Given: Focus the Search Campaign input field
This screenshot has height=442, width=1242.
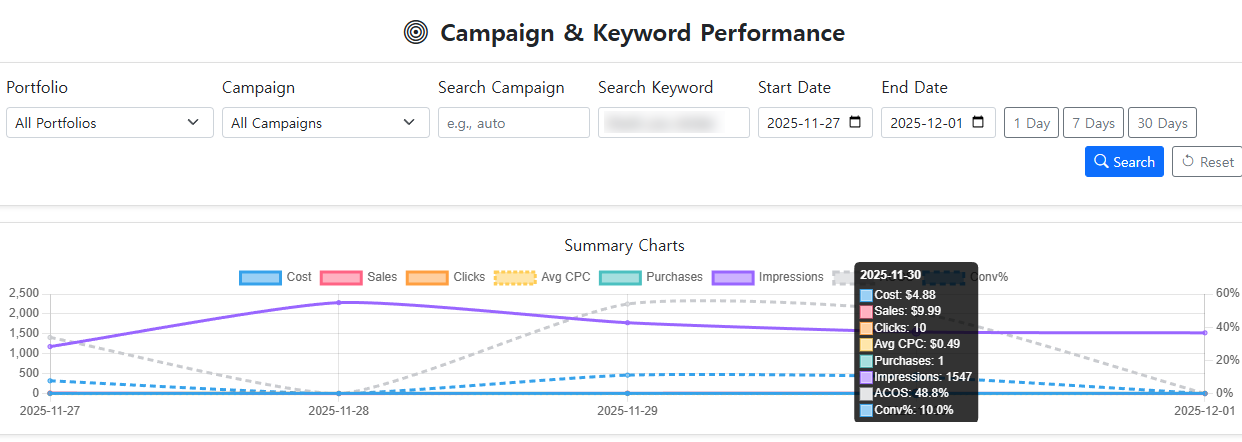Looking at the screenshot, I should coord(514,123).
